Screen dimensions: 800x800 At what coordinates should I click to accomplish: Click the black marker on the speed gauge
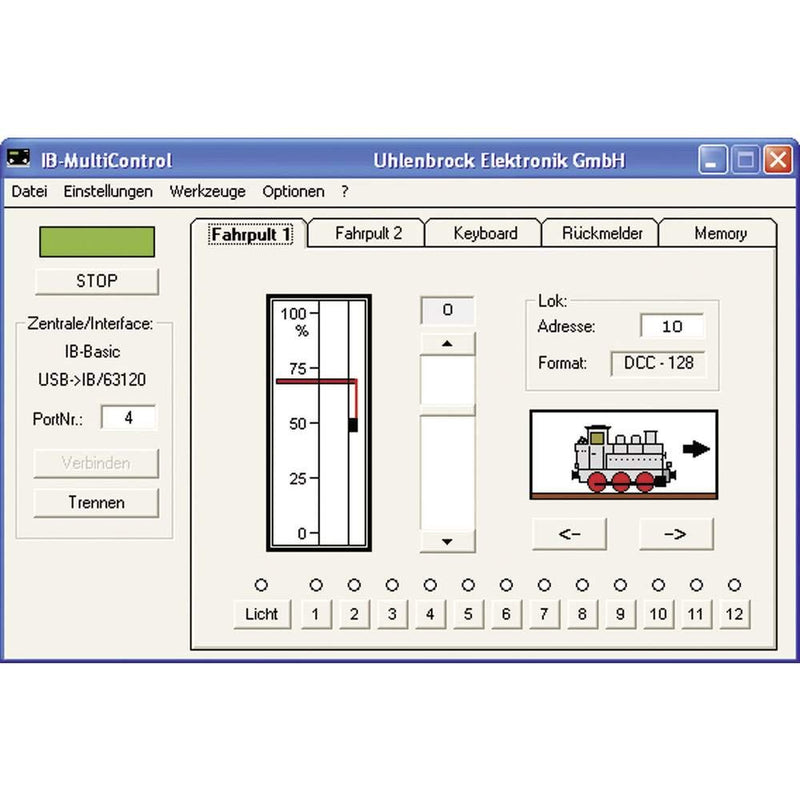point(353,424)
